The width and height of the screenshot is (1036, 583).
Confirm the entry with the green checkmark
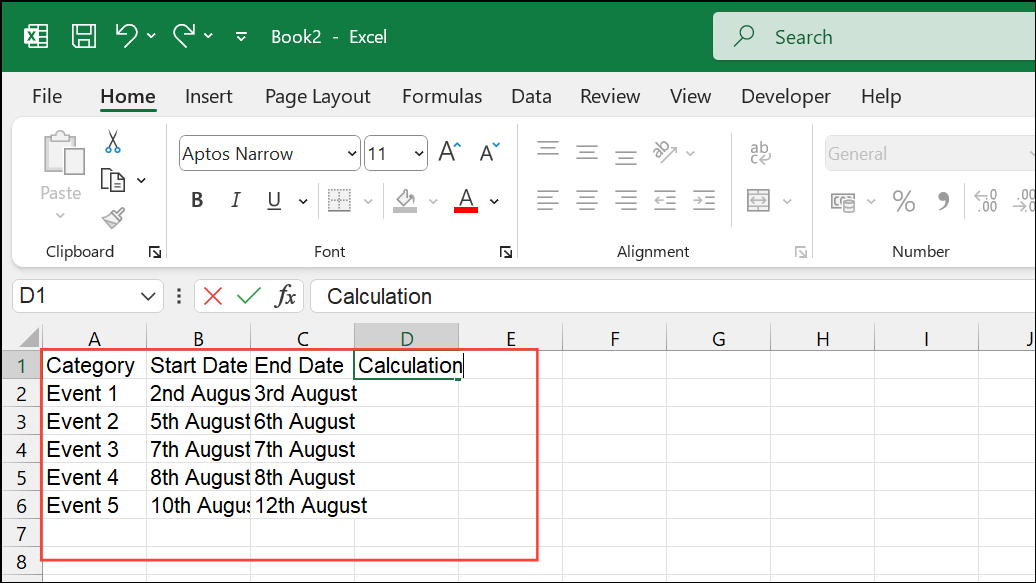point(249,296)
